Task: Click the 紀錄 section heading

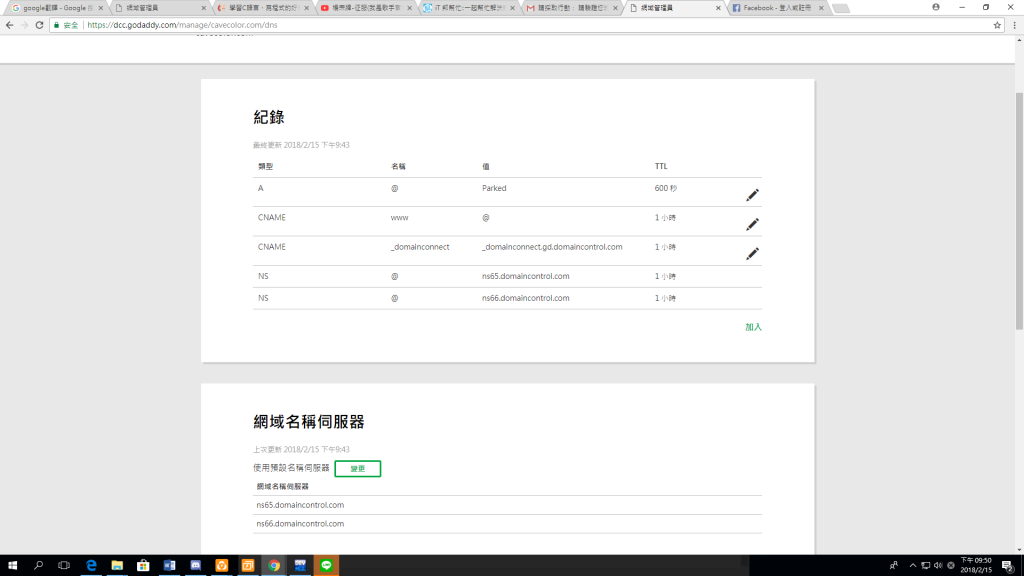Action: click(269, 118)
